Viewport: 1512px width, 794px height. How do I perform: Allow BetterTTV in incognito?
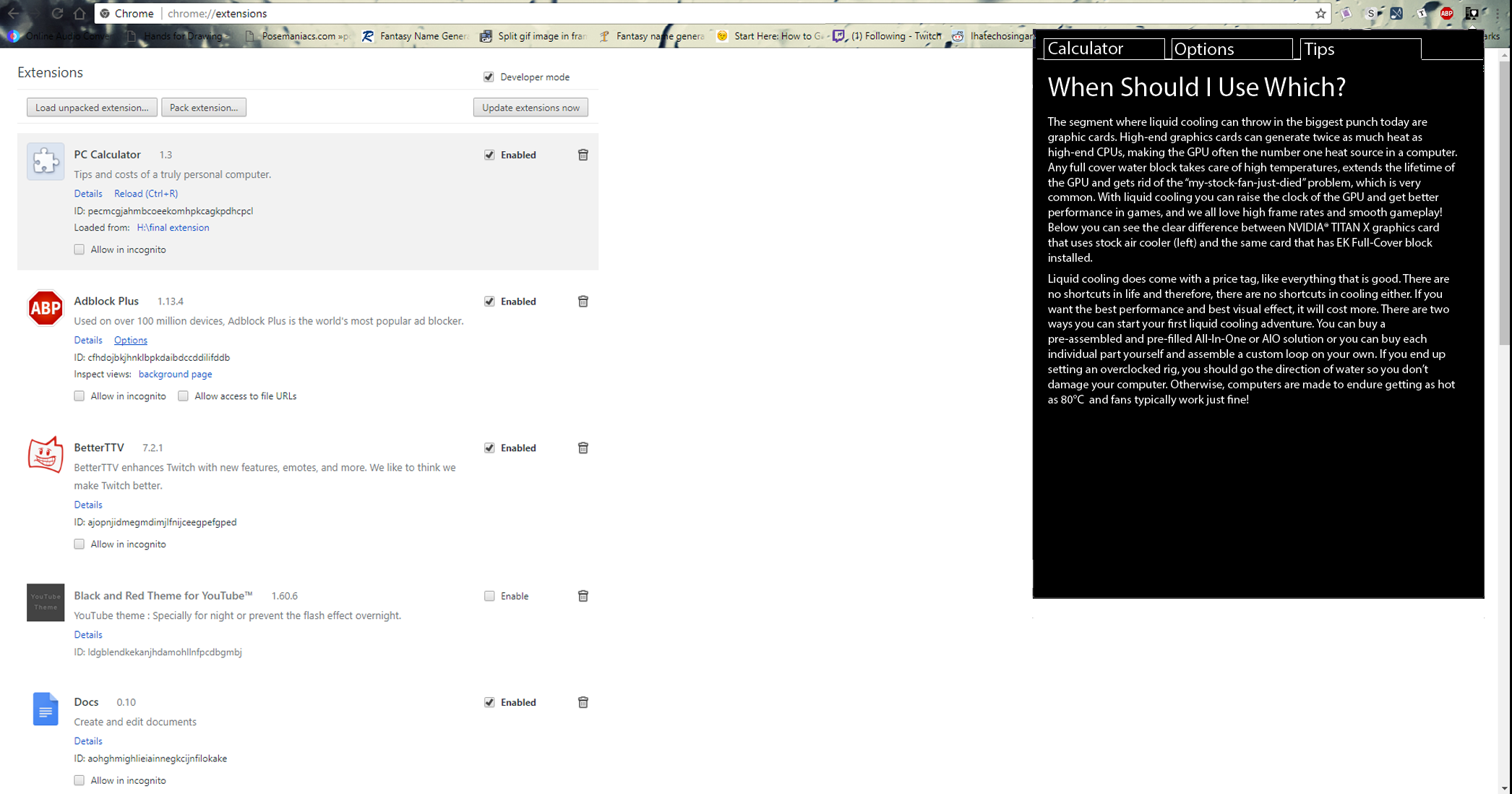click(80, 544)
